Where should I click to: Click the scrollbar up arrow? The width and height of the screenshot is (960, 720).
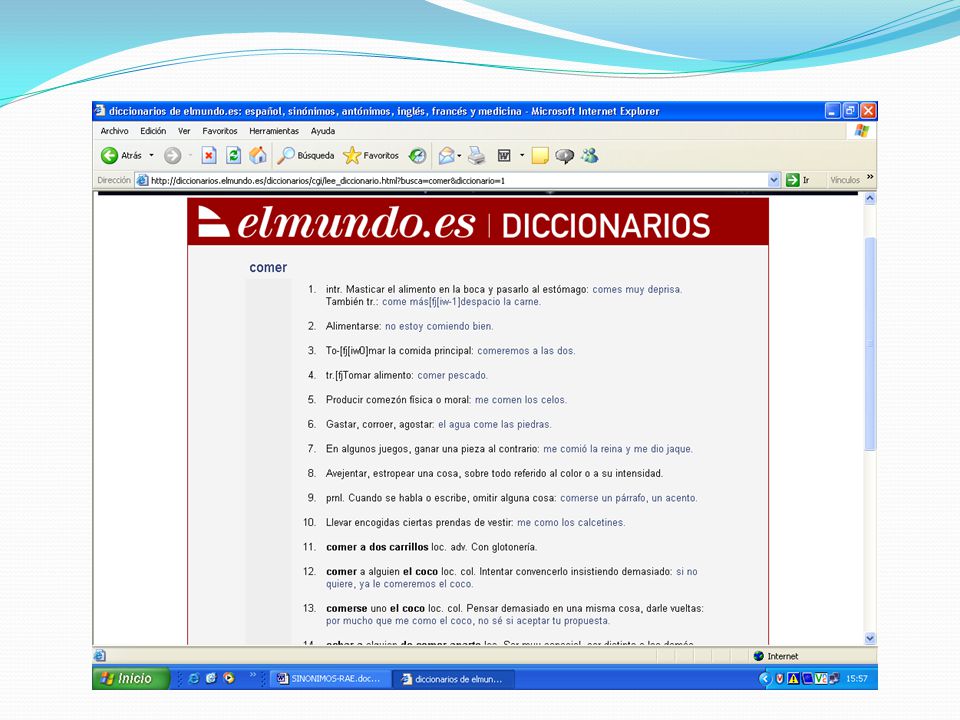tap(870, 198)
